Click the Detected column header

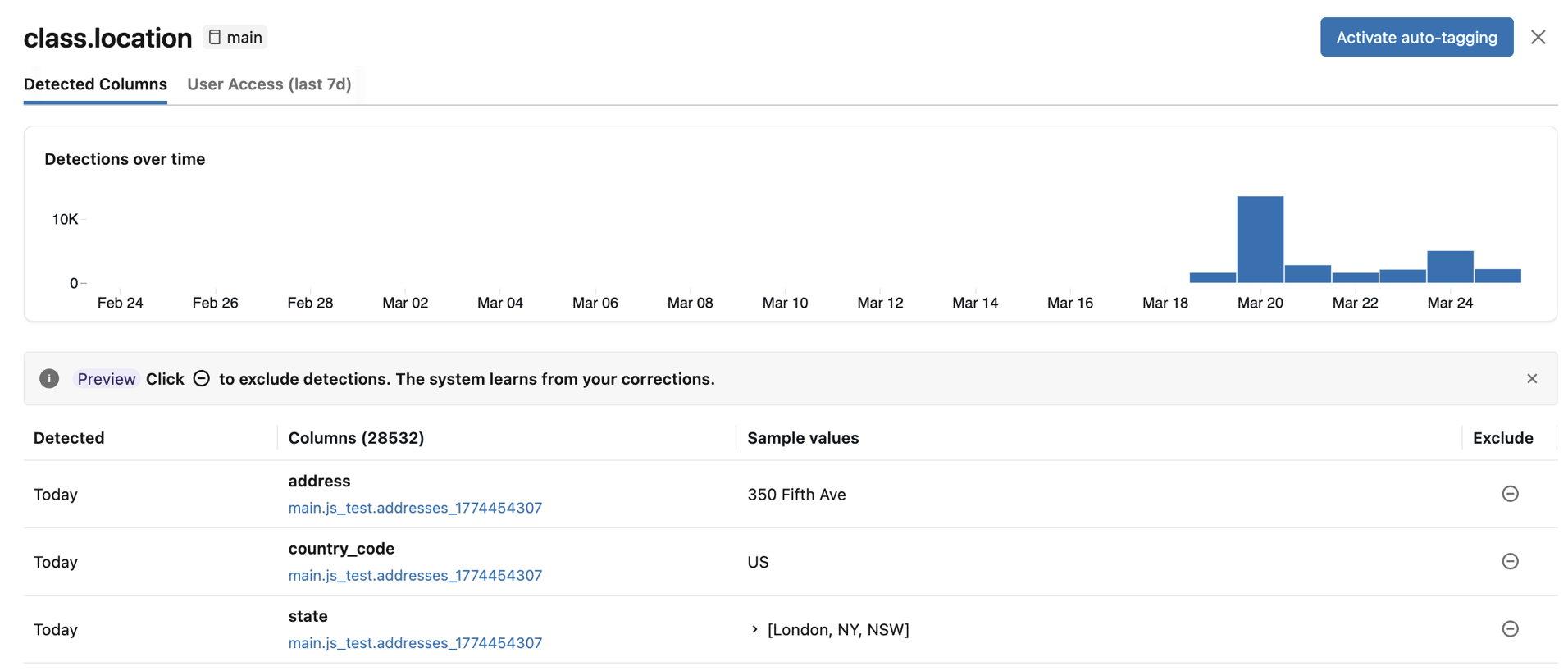69,438
